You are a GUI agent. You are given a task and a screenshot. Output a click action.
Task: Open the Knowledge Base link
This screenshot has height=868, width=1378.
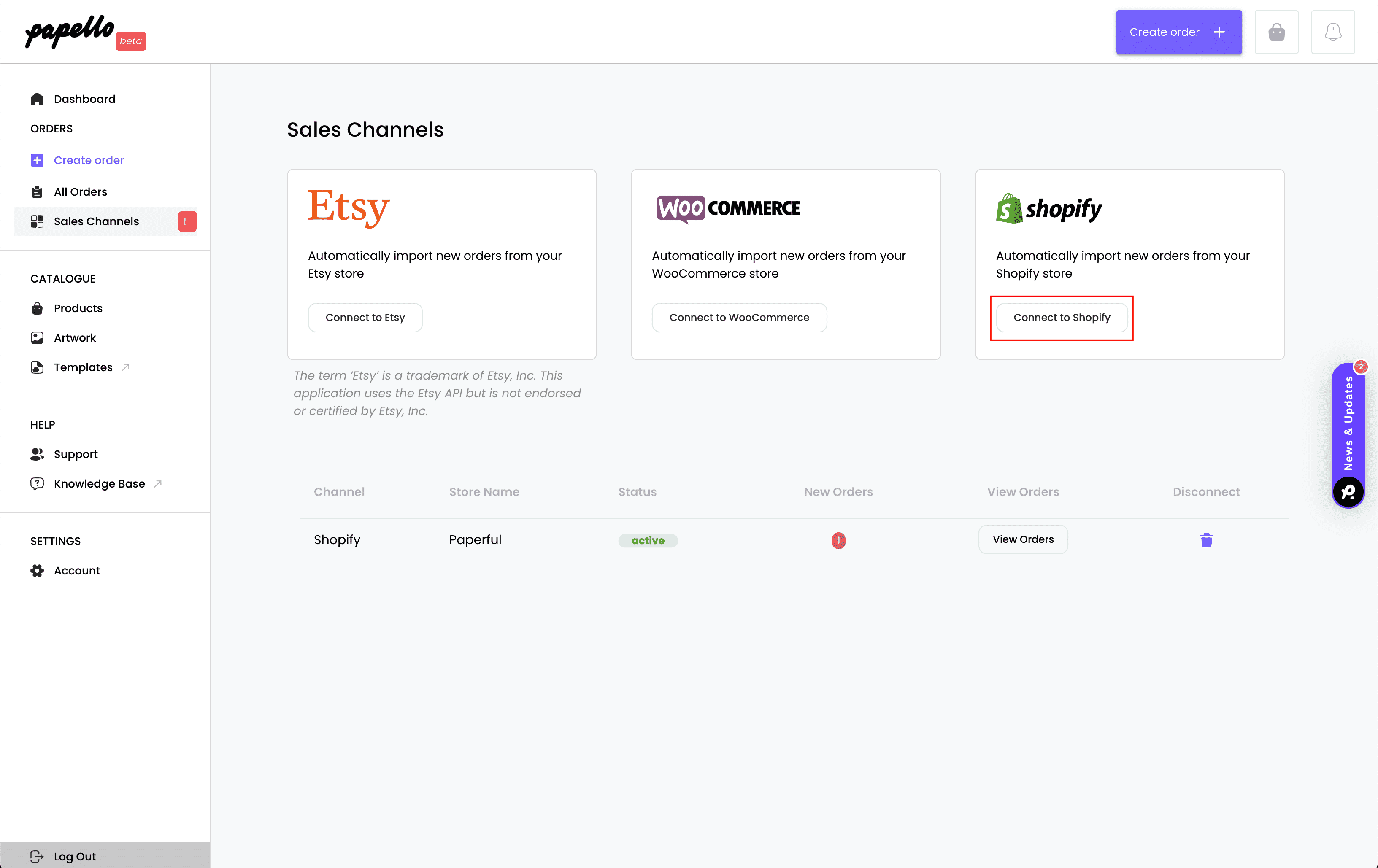[x=100, y=483]
